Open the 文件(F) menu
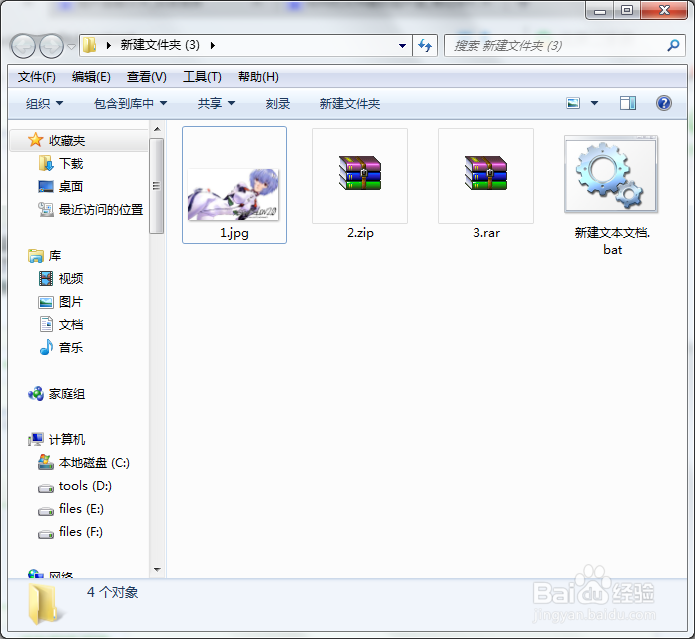This screenshot has width=695, height=639. click(x=37, y=77)
